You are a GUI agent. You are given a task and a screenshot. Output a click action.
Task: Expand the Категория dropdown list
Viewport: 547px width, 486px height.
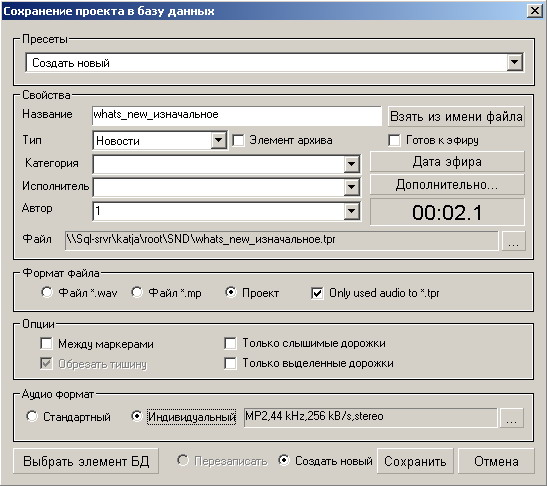pyautogui.click(x=351, y=164)
